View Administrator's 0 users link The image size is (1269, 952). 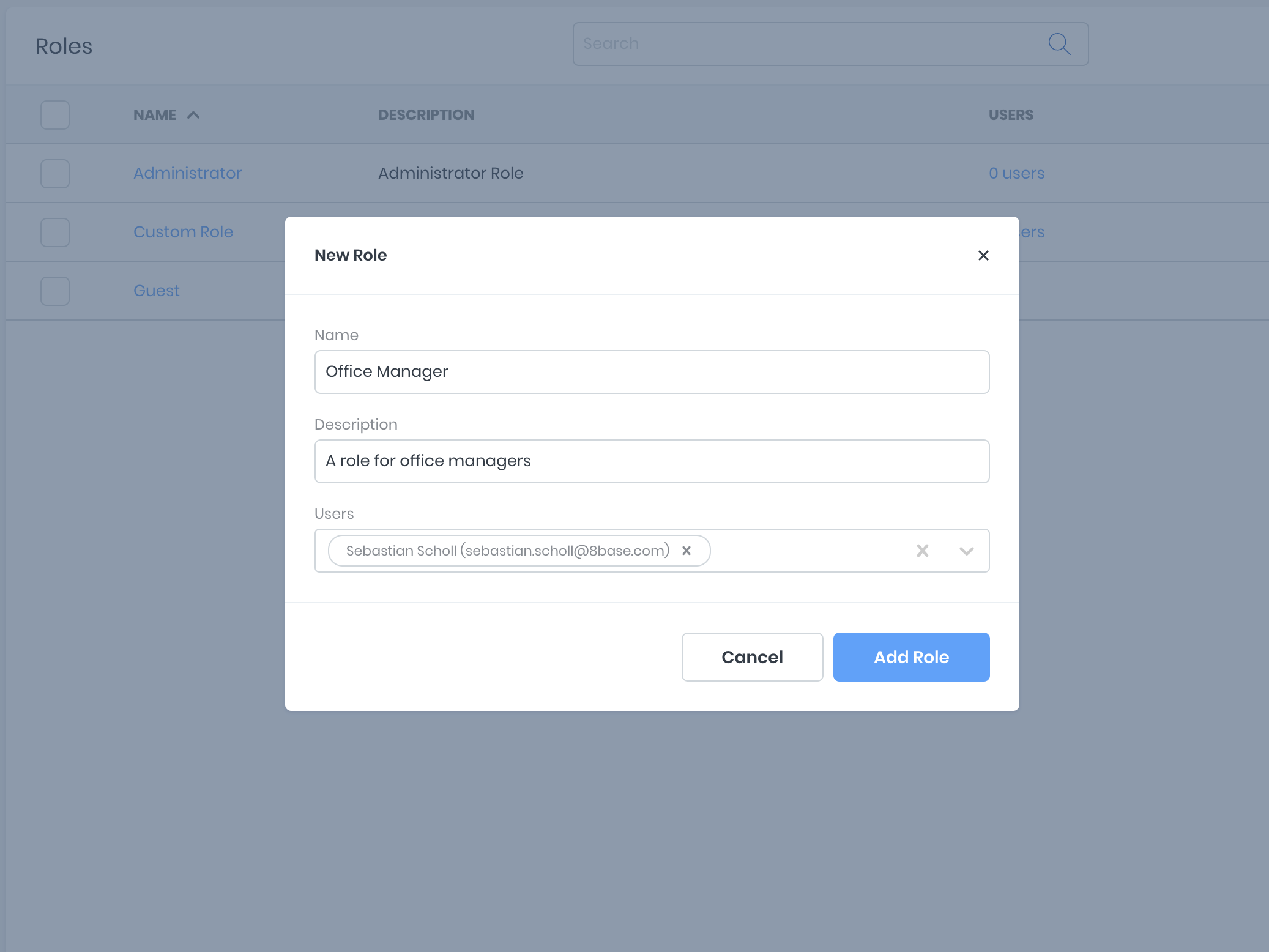pos(1016,174)
